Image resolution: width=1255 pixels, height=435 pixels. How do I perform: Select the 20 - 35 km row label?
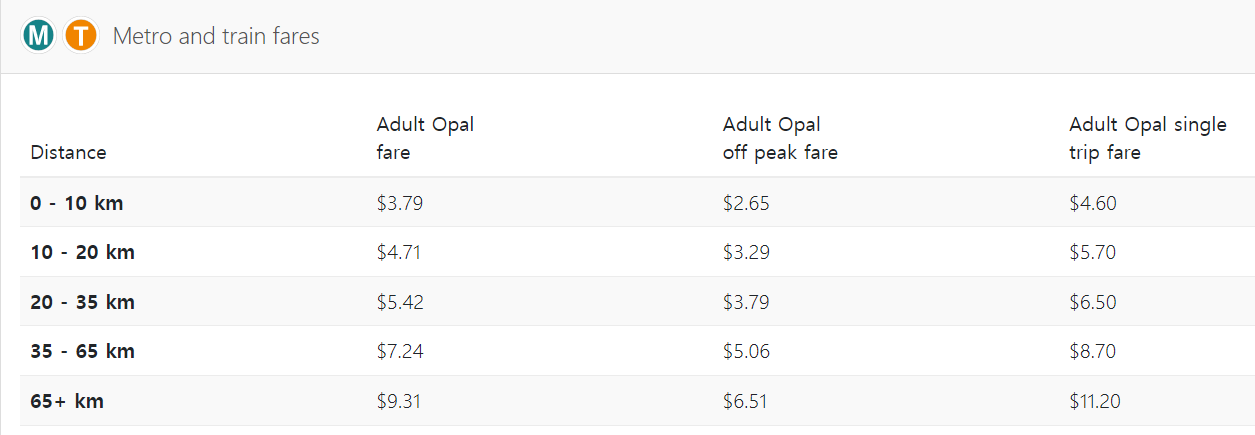(82, 302)
